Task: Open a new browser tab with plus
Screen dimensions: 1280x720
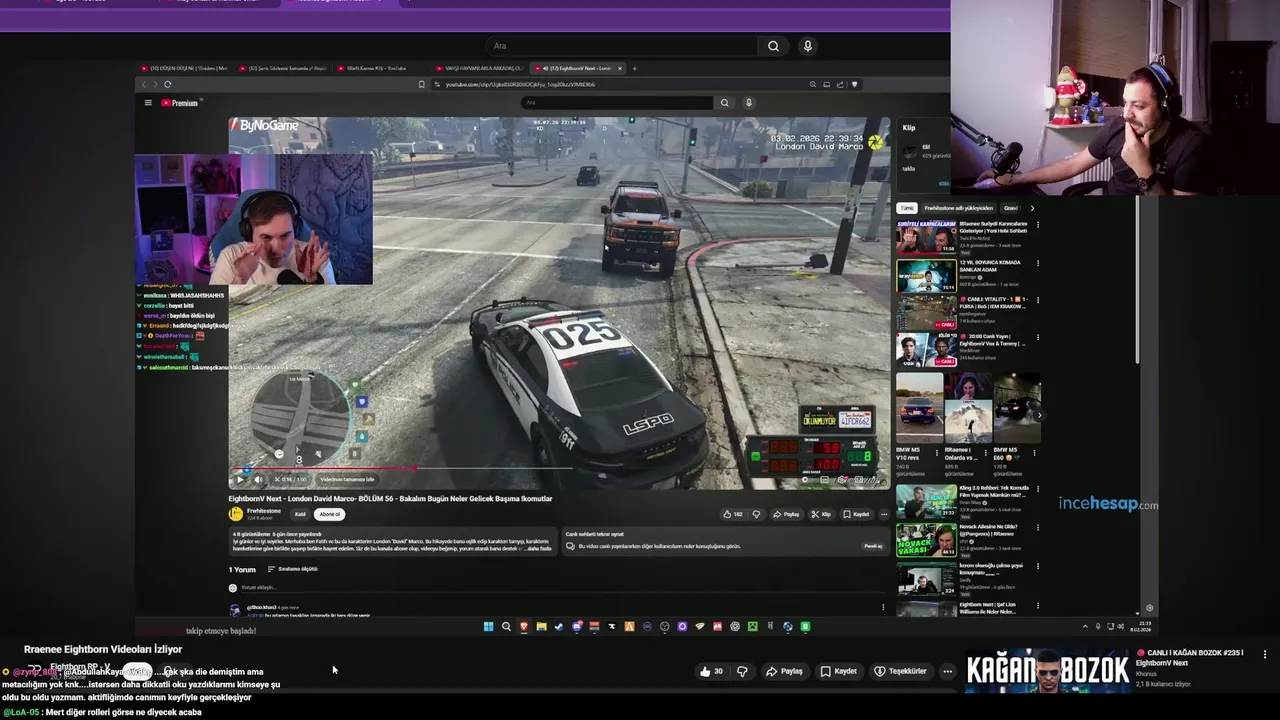Action: point(634,68)
